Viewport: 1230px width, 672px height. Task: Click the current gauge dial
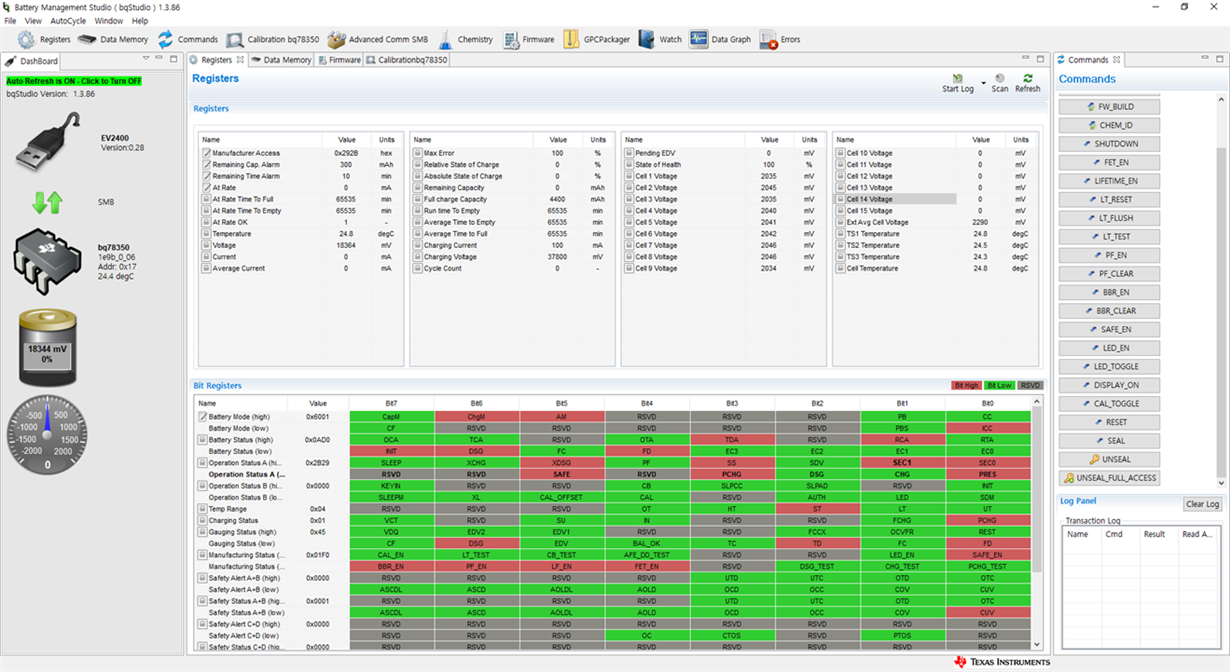tap(47, 434)
